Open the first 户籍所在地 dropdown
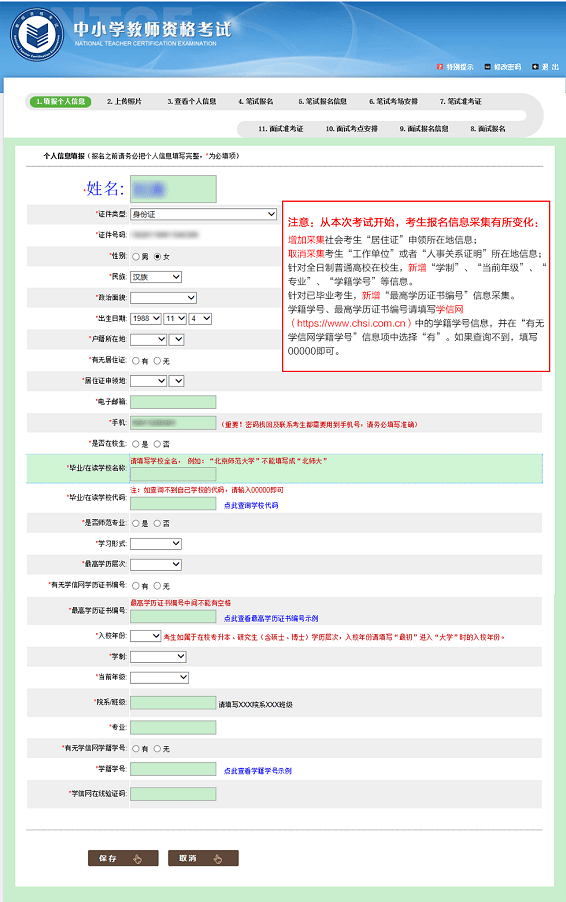The height and width of the screenshot is (902, 566). pyautogui.click(x=148, y=339)
